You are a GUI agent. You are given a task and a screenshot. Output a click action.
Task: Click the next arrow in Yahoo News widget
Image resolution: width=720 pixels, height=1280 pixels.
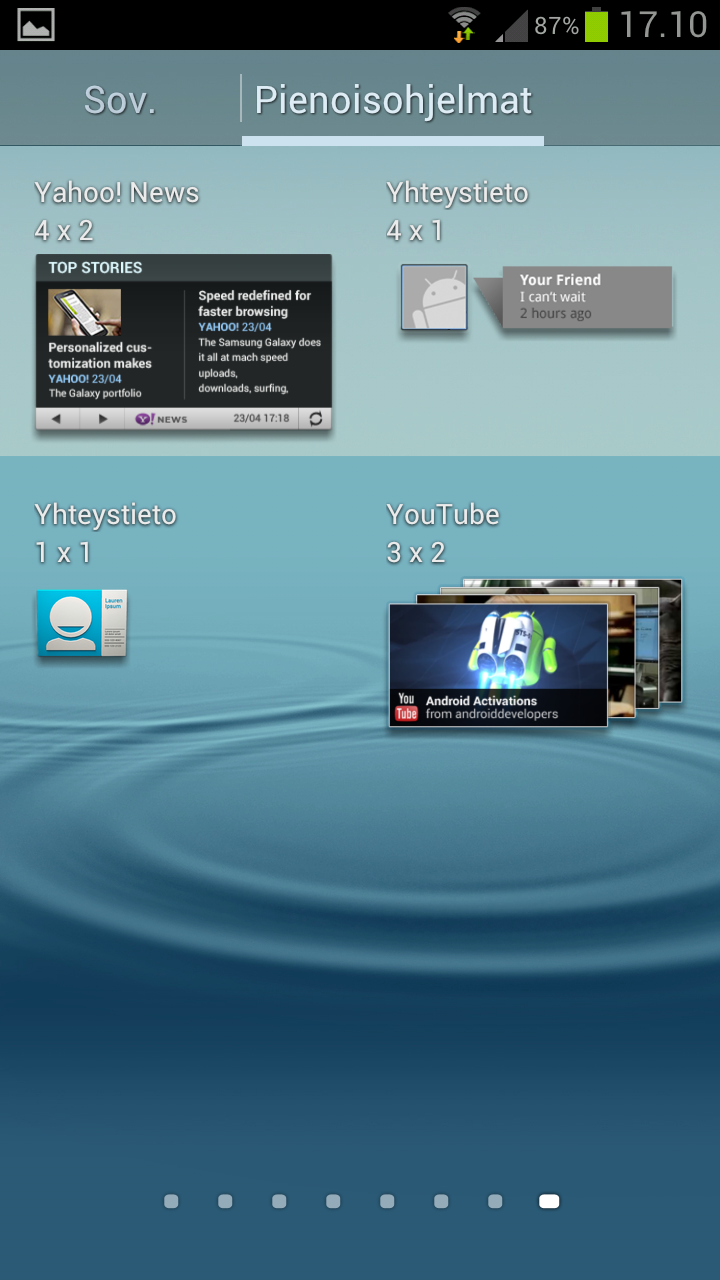(x=103, y=419)
